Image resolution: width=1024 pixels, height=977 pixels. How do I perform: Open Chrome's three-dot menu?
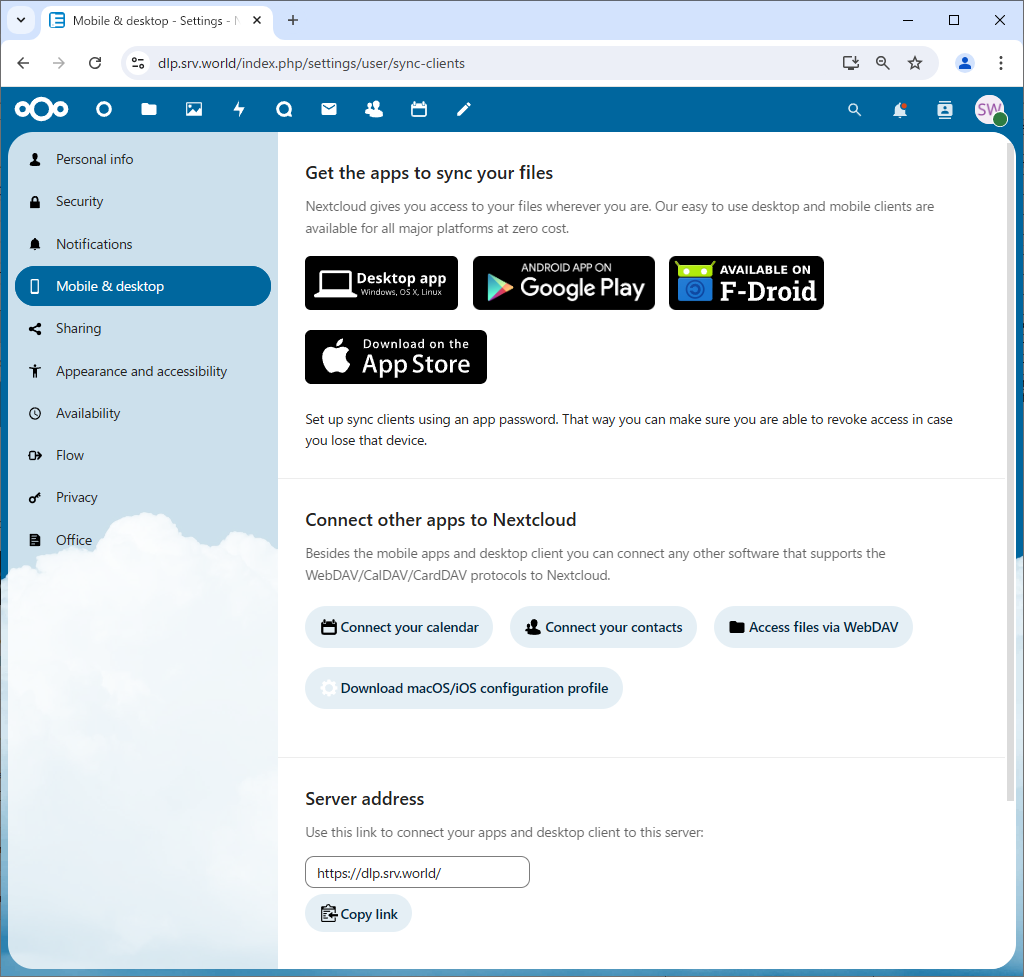tap(1000, 63)
